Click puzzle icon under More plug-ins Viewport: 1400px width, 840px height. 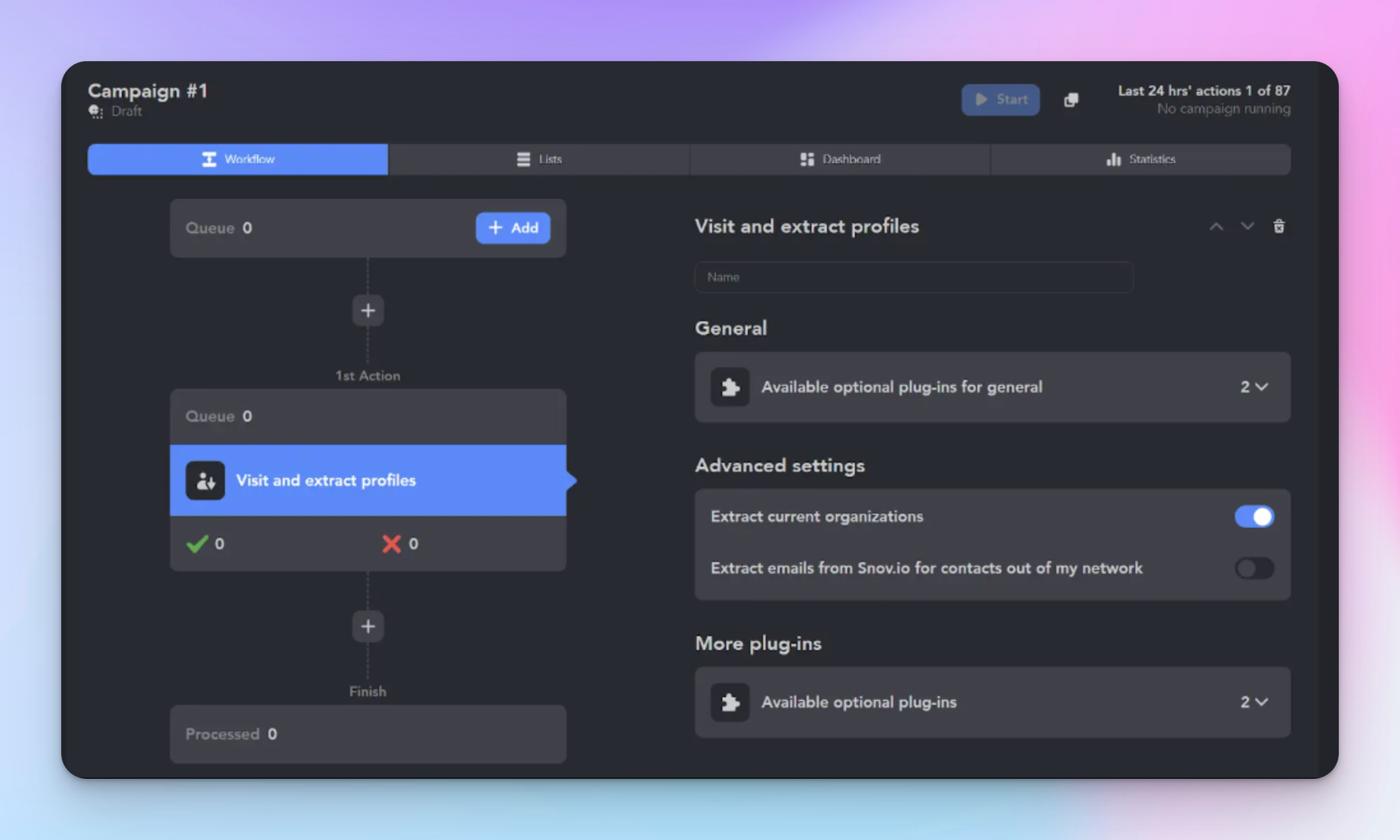[x=730, y=702]
